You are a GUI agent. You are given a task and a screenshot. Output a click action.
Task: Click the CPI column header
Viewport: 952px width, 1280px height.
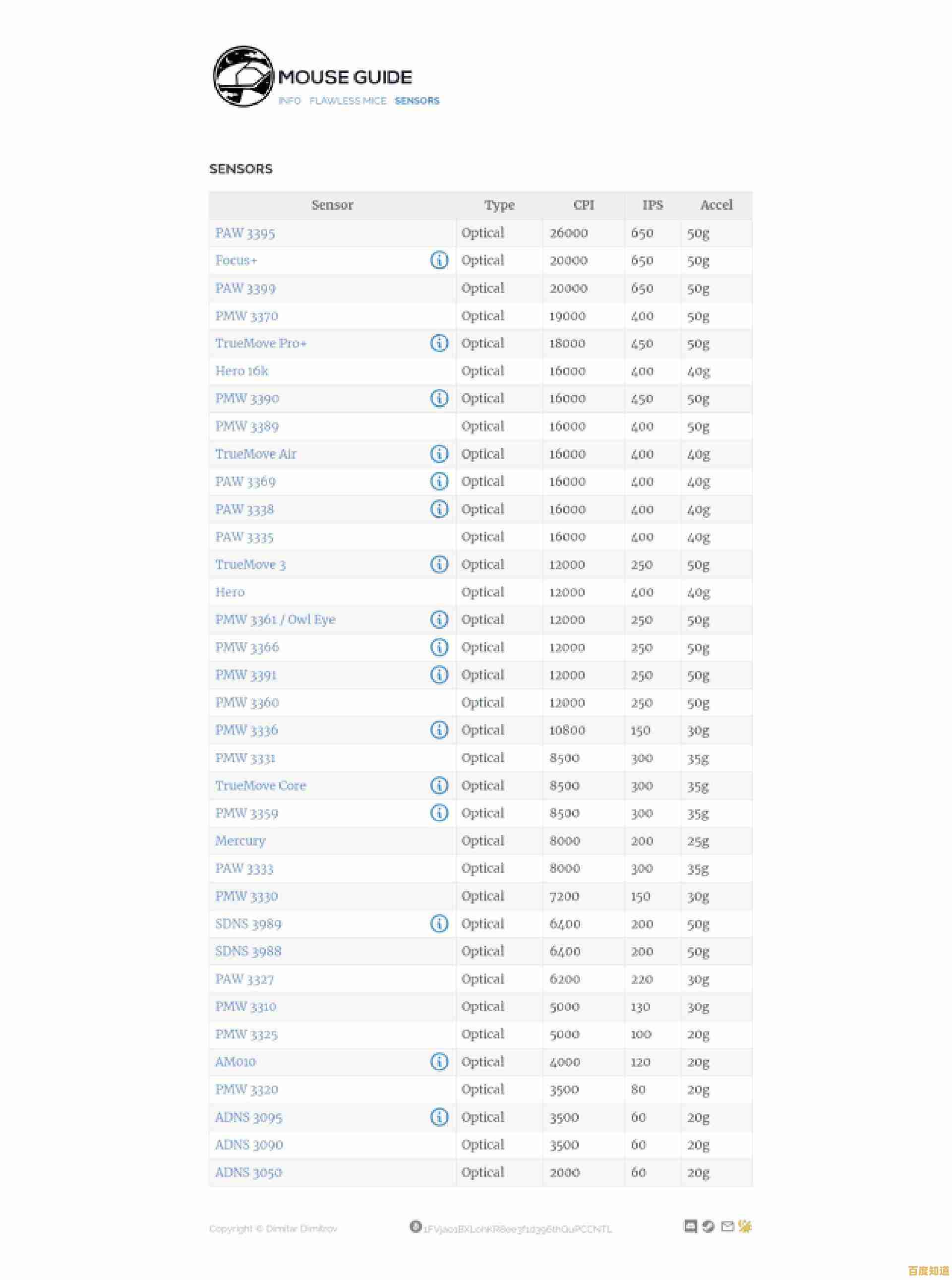coord(583,205)
